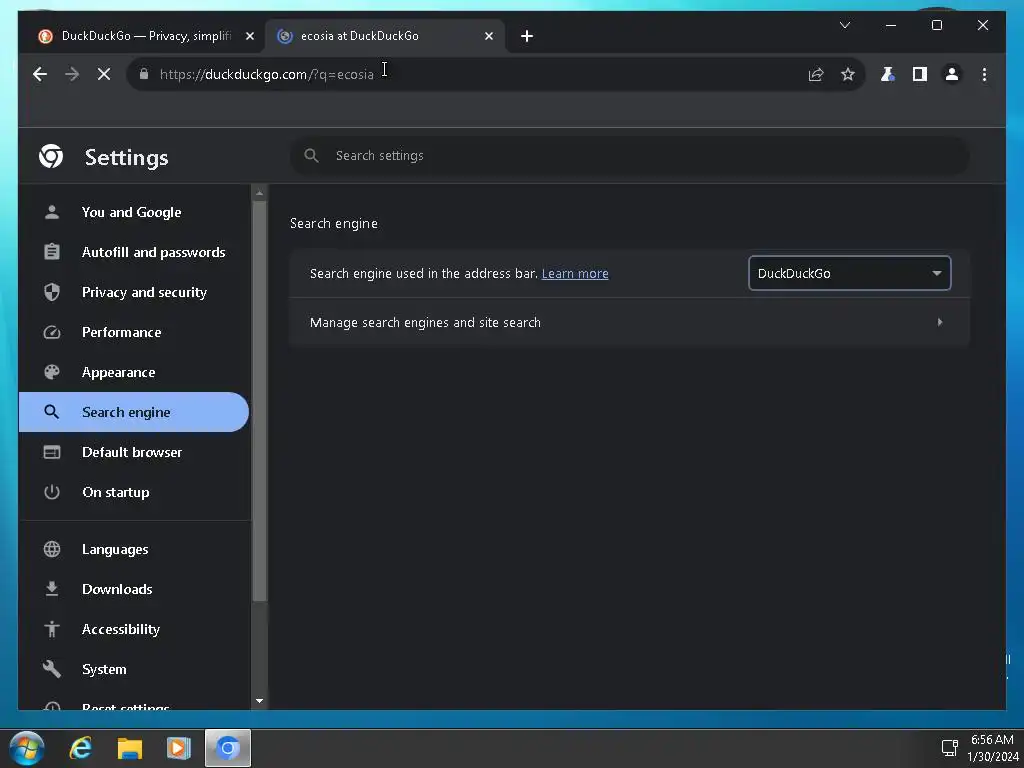Click the Chrome logo beside Settings

pyautogui.click(x=51, y=157)
